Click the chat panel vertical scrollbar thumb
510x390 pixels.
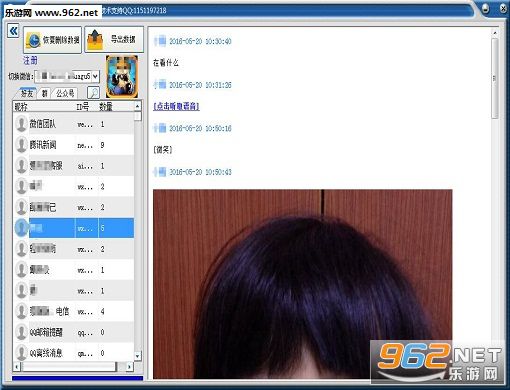495,78
